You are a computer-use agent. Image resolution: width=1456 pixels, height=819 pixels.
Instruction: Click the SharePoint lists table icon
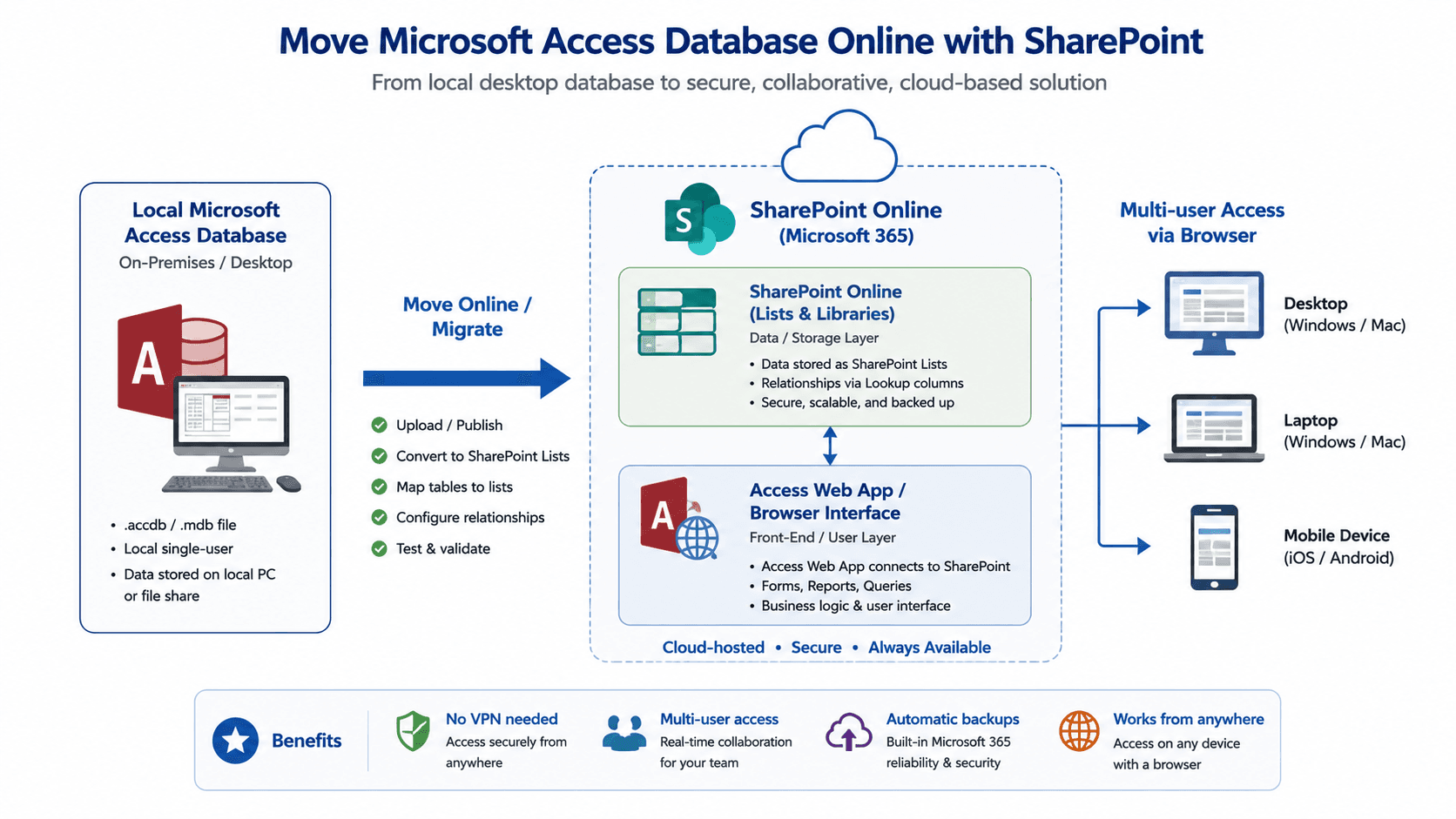coord(677,321)
